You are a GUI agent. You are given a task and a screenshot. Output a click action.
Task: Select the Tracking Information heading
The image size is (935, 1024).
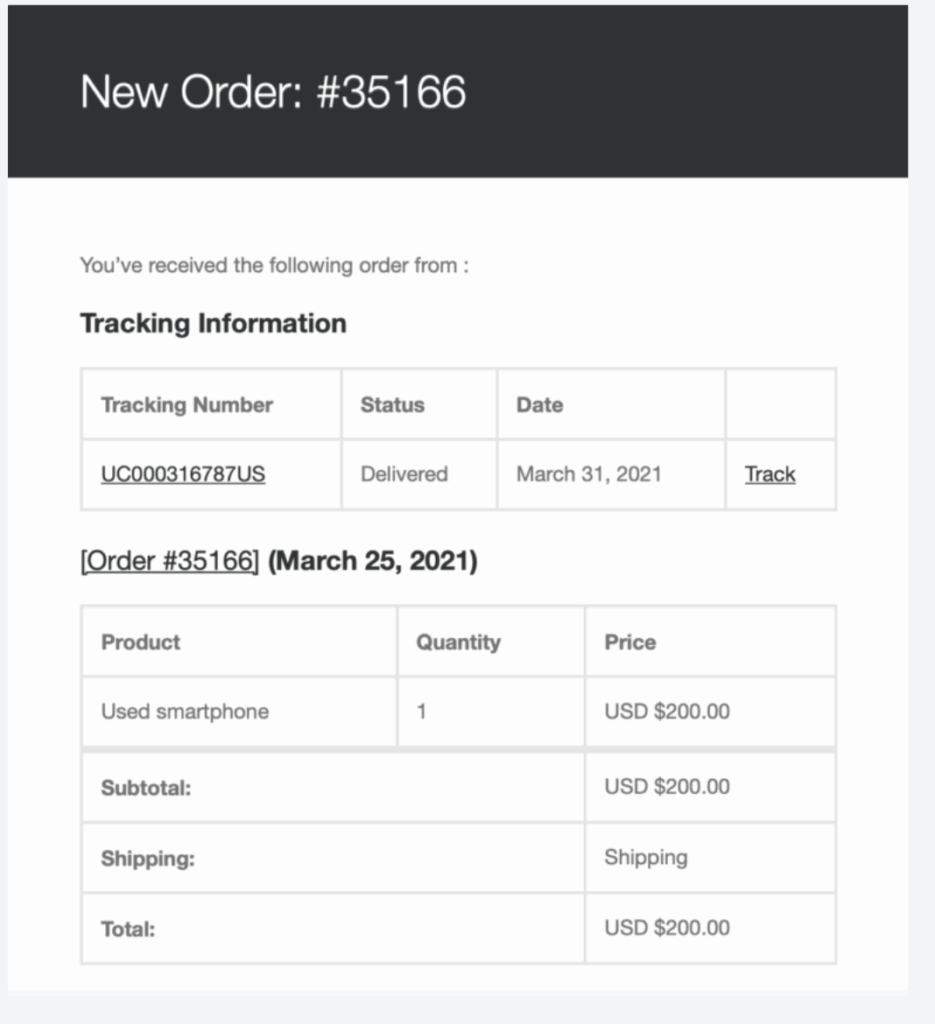pos(213,323)
